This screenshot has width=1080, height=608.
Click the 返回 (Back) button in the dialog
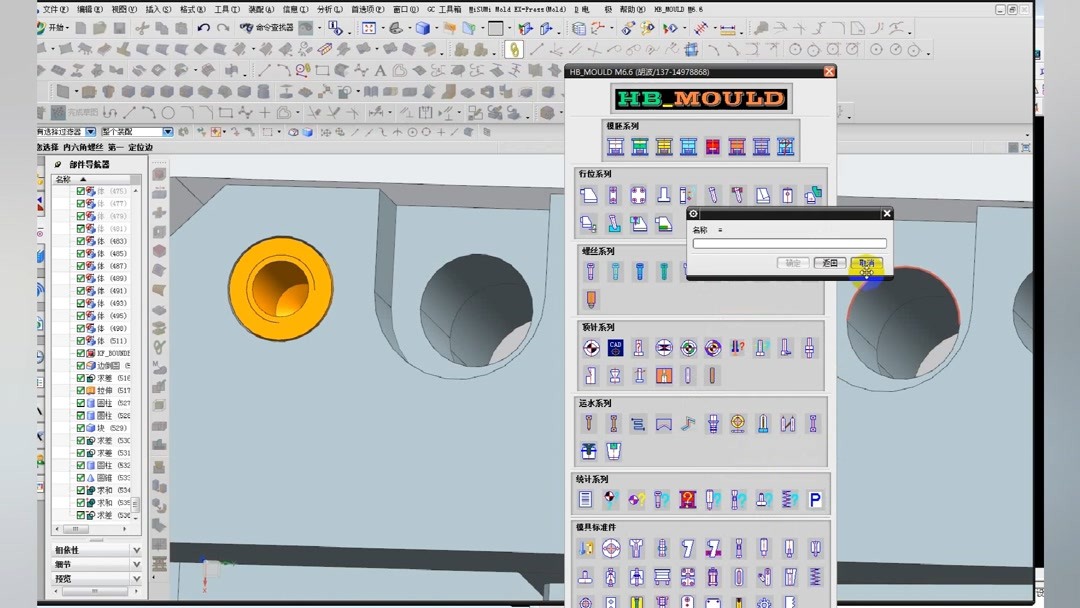coord(829,263)
